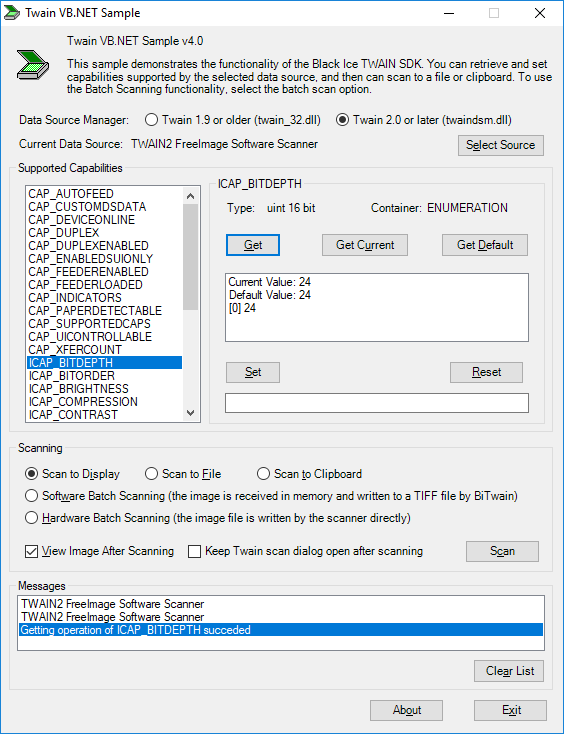Image resolution: width=564 pixels, height=734 pixels.
Task: Click the capabilities list scrollbar thumb
Action: click(190, 257)
